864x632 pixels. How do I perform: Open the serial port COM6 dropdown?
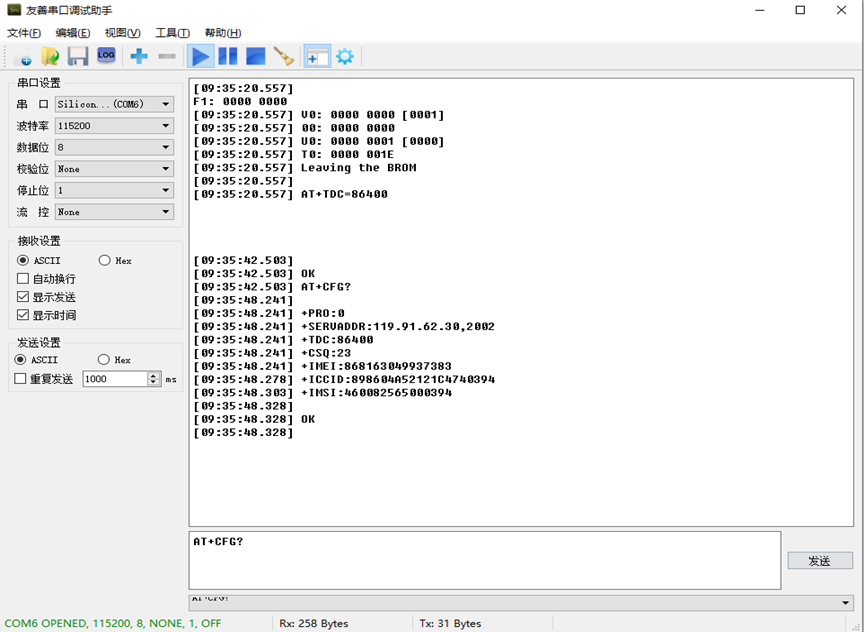[x=115, y=104]
